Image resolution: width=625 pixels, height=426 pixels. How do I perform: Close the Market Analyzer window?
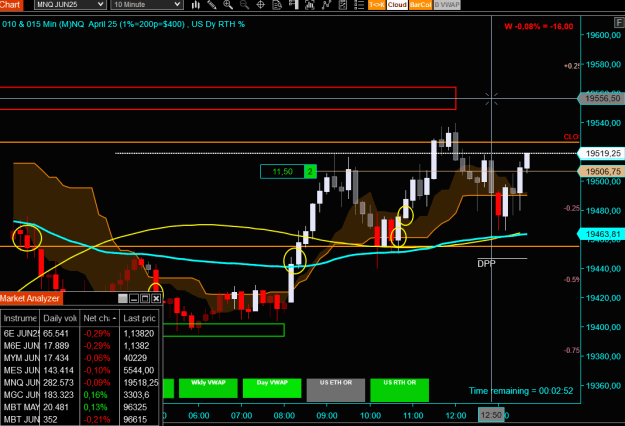click(156, 298)
